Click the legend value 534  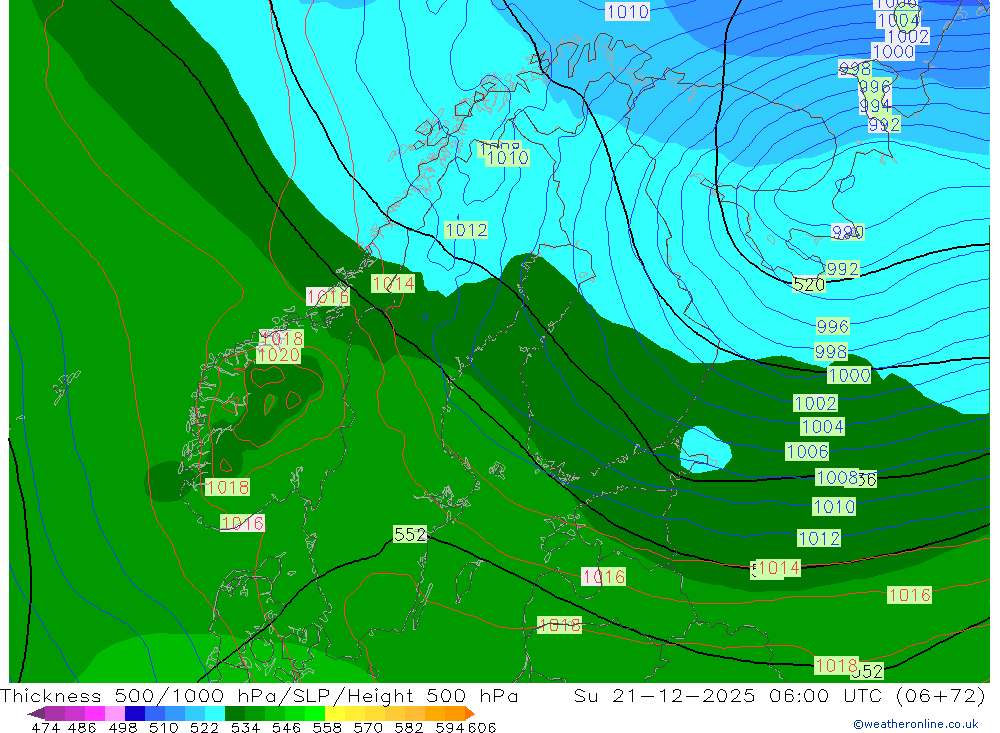pyautogui.click(x=246, y=727)
